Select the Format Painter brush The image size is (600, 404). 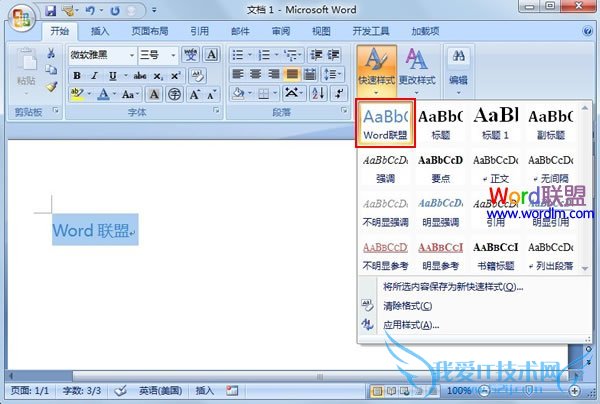pos(51,87)
